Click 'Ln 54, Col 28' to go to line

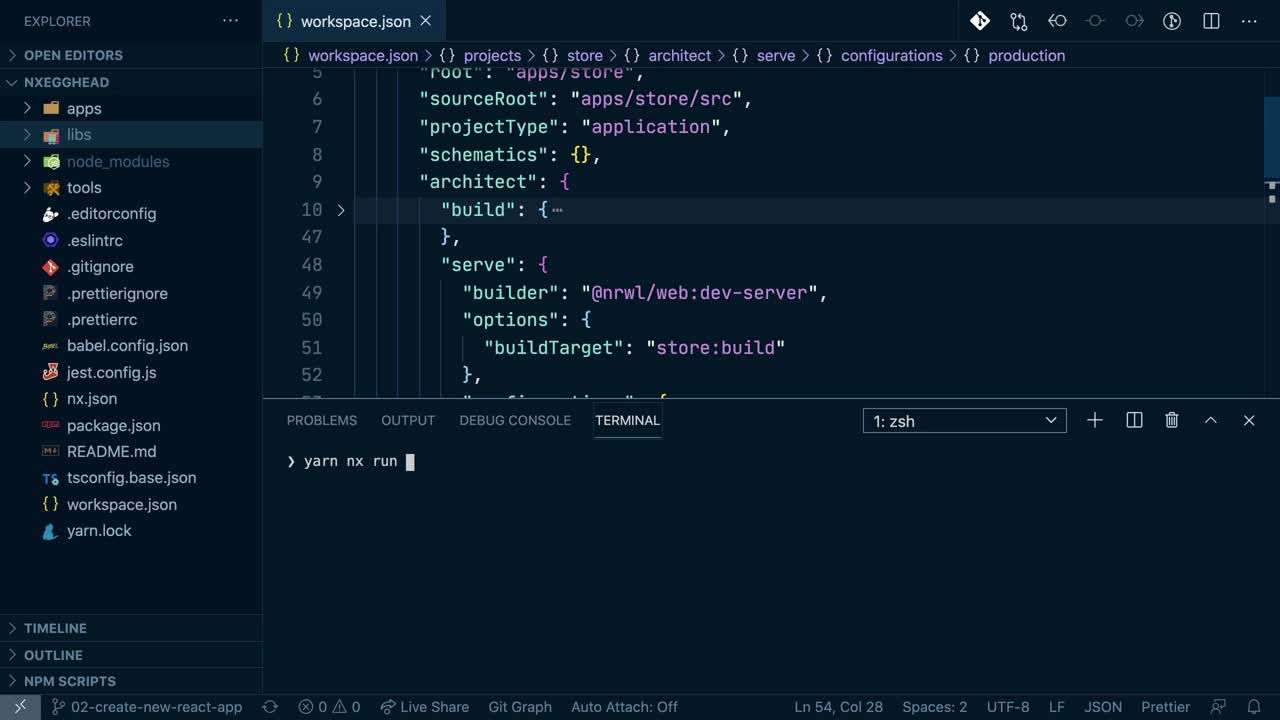838,707
